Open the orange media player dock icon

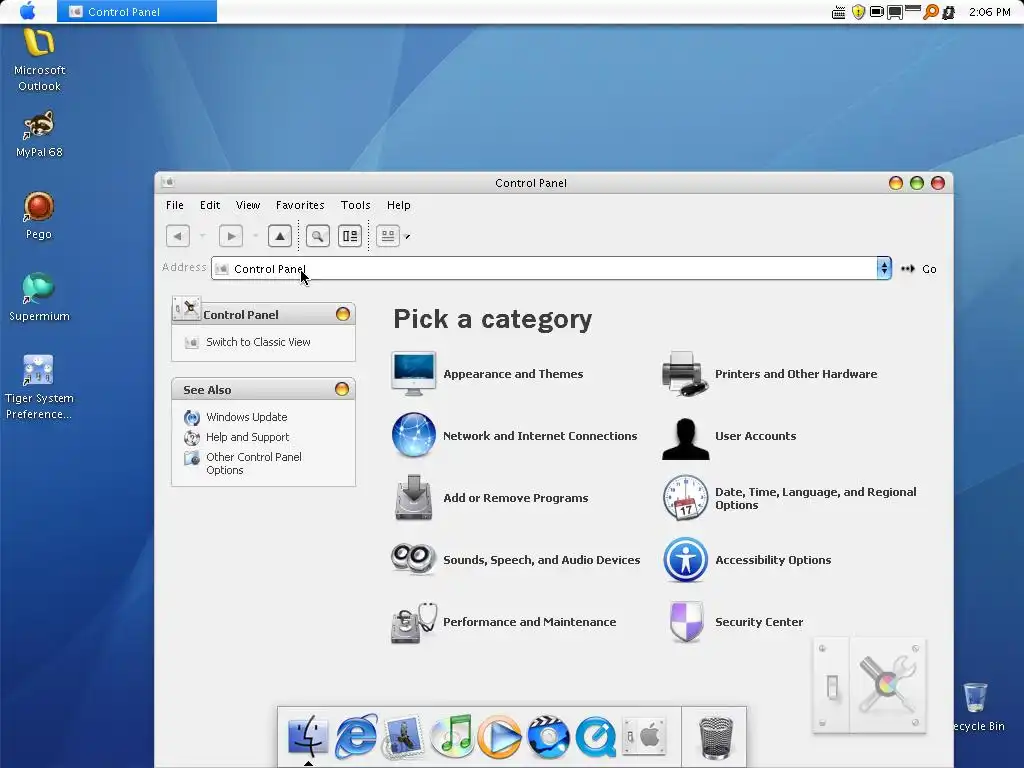500,737
